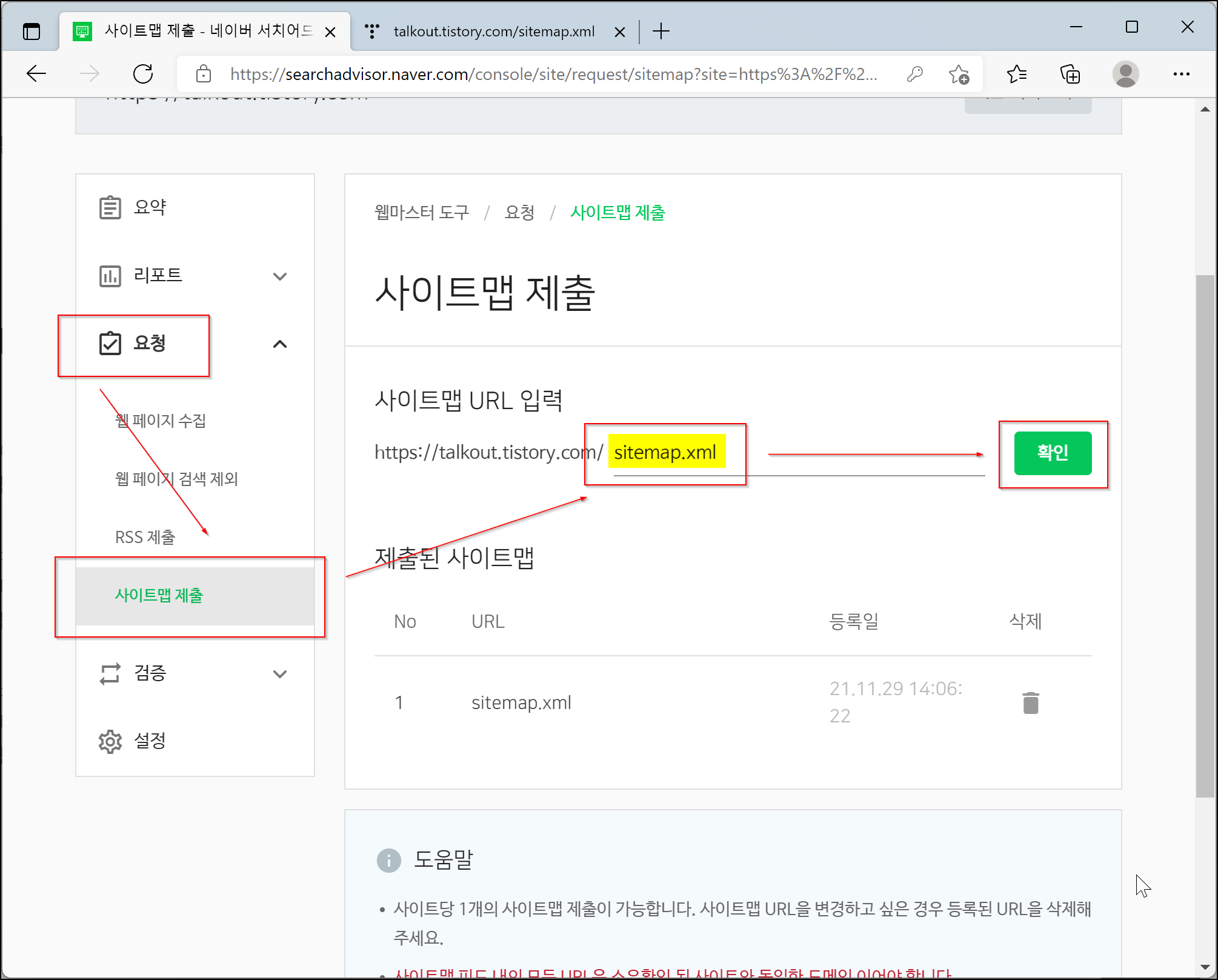This screenshot has width=1218, height=980.
Task: Open the 요약 sidebar menu item
Action: coord(150,207)
